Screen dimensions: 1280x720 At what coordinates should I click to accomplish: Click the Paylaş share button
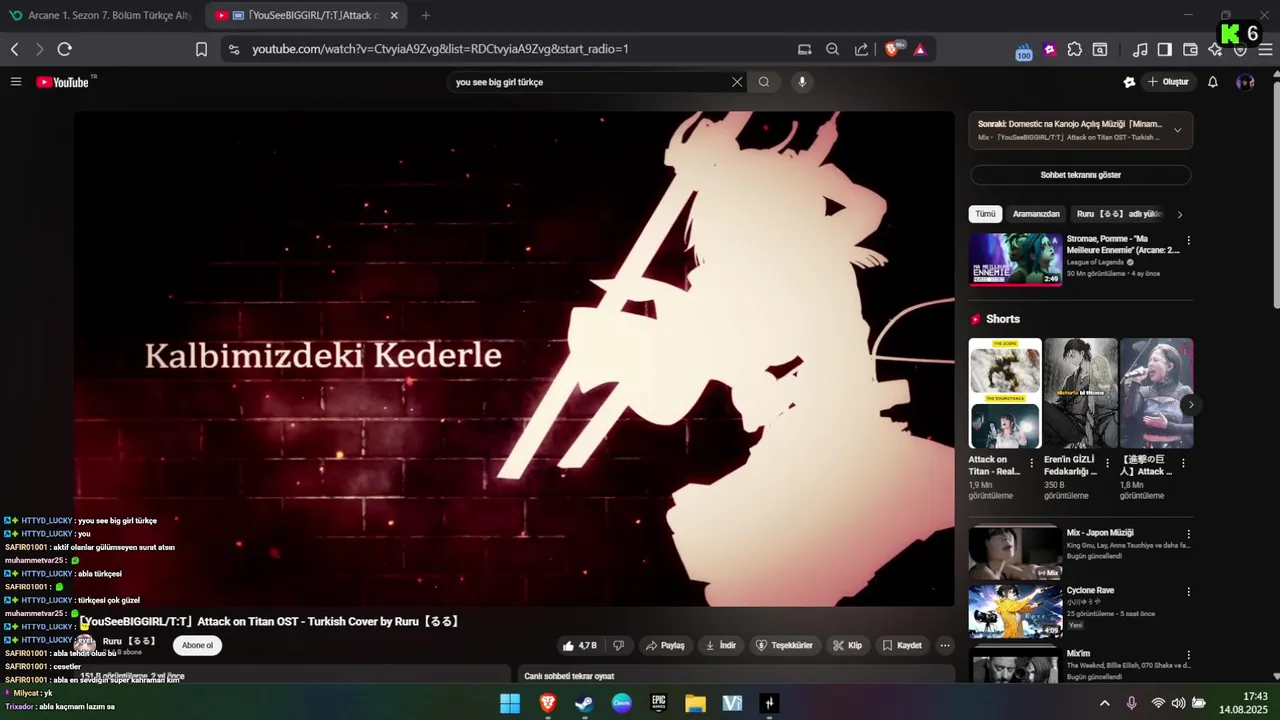coord(665,646)
